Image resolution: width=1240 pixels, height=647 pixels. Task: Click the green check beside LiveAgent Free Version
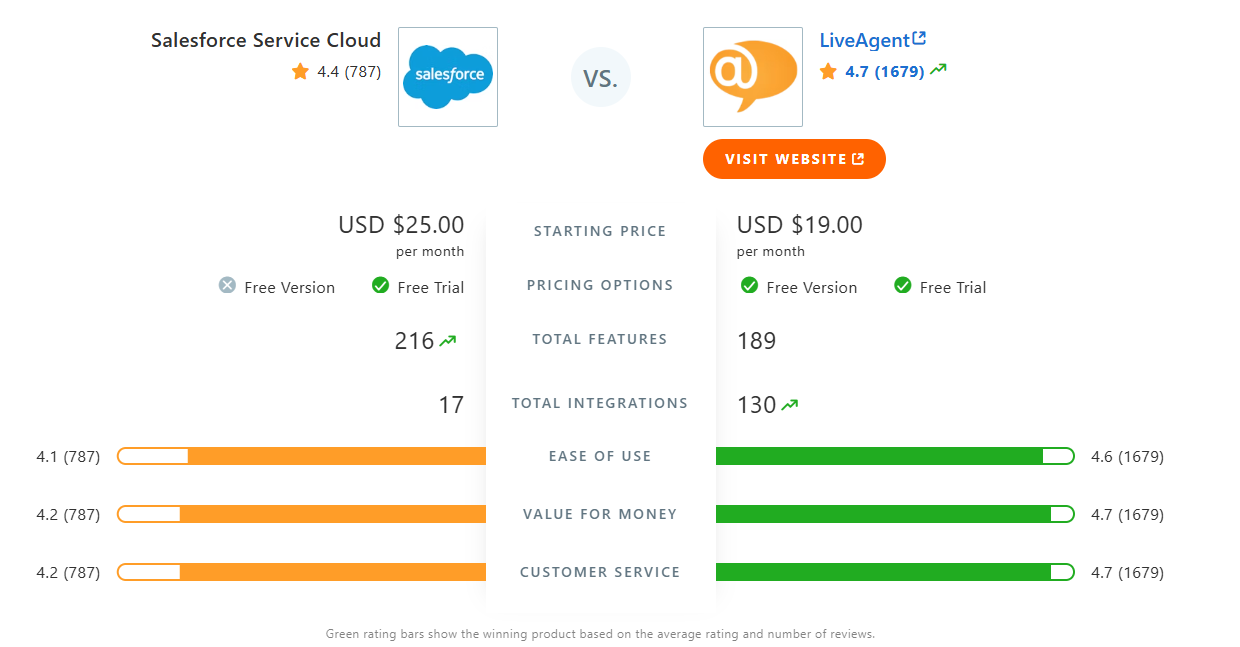coord(750,285)
